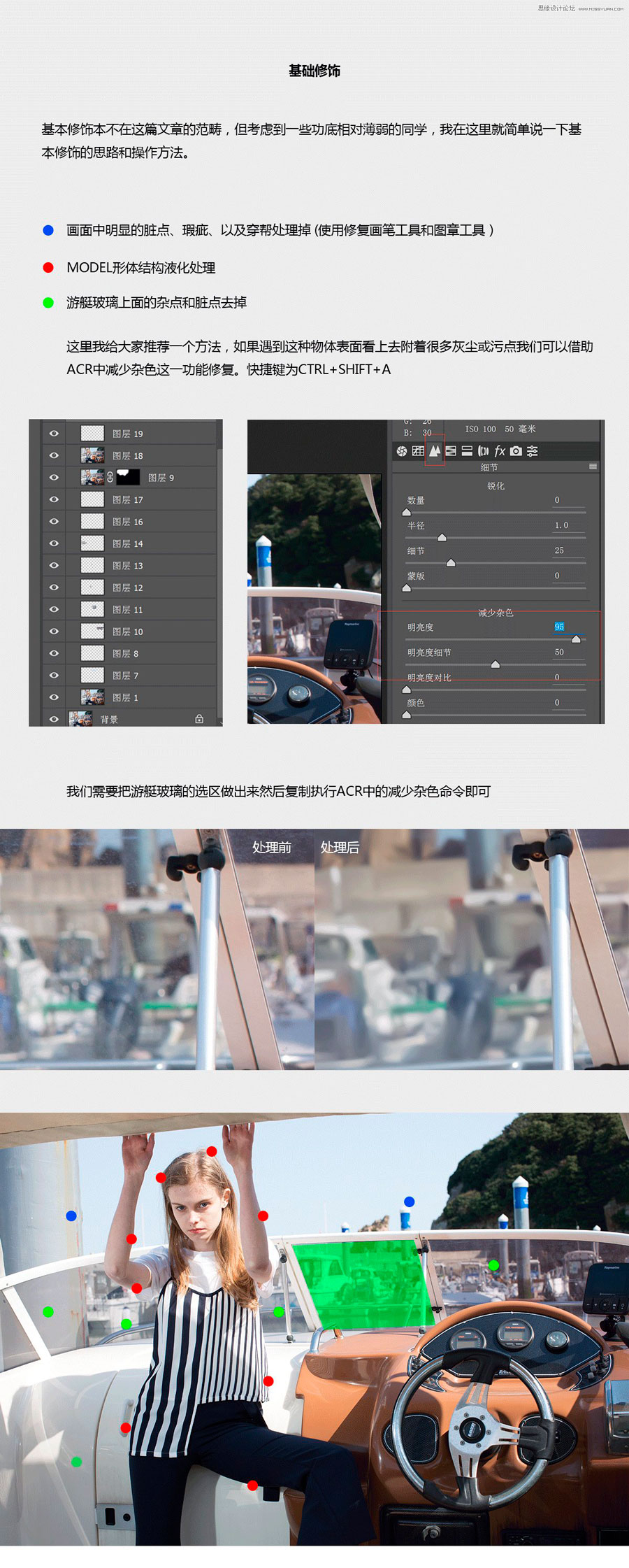Select the 图层 9 image thumbnail
This screenshot has width=629, height=1568.
tap(92, 477)
